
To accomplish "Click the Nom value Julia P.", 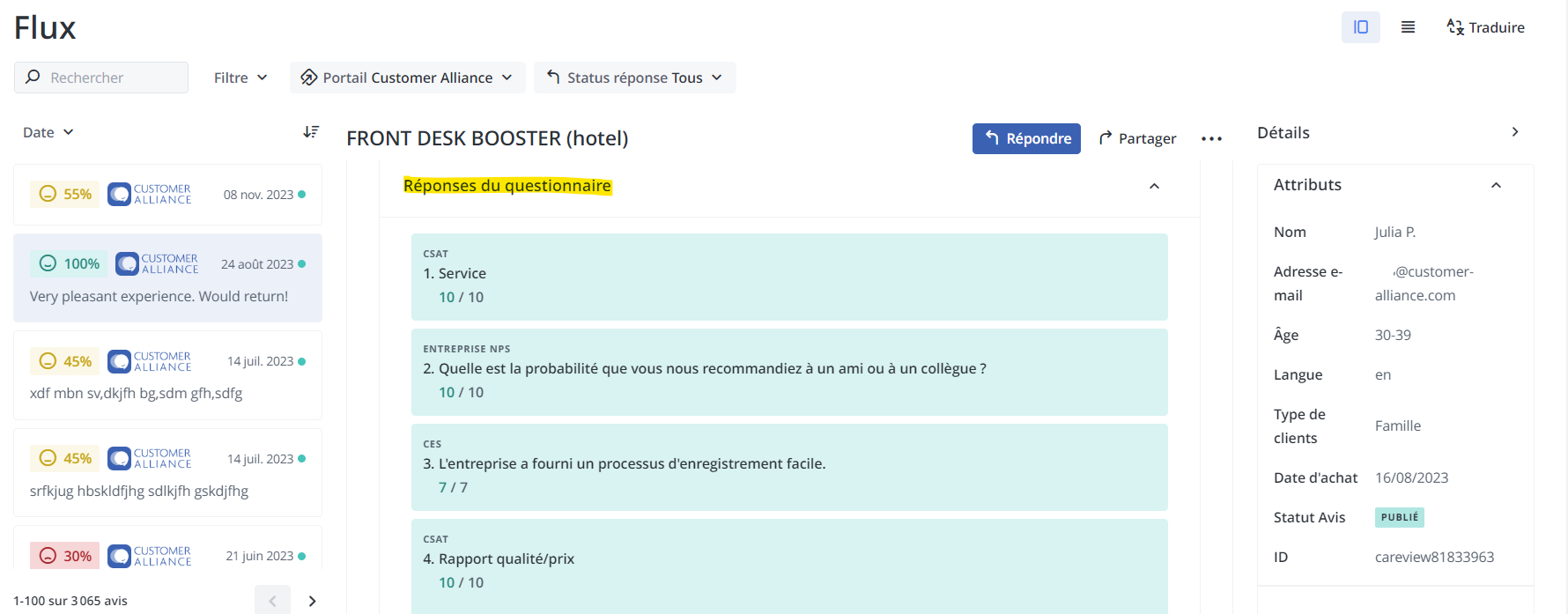I will pyautogui.click(x=1395, y=232).
